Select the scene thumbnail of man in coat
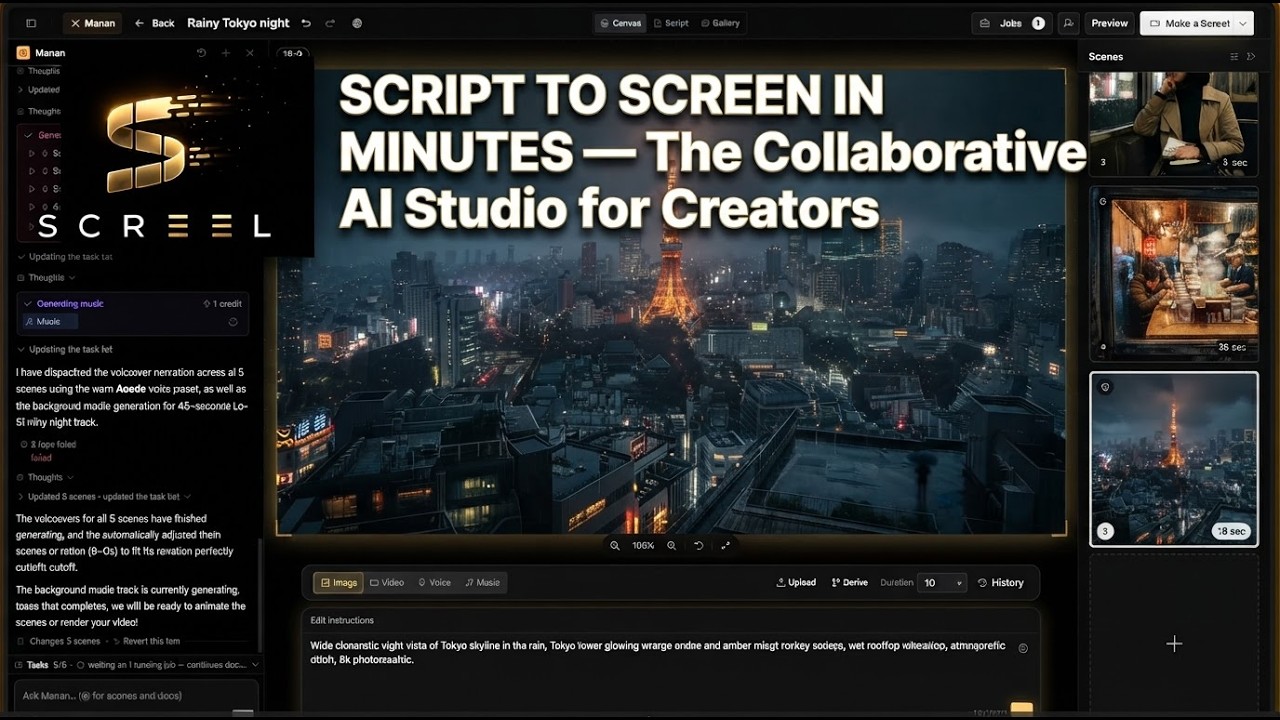The image size is (1280, 720). pyautogui.click(x=1174, y=122)
